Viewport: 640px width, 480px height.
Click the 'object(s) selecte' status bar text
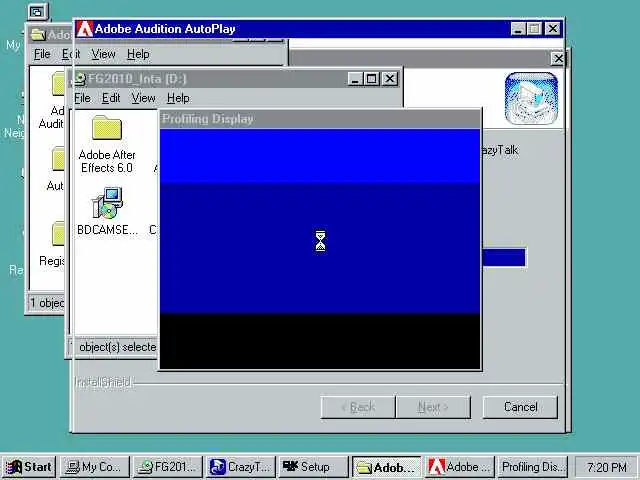coord(118,347)
